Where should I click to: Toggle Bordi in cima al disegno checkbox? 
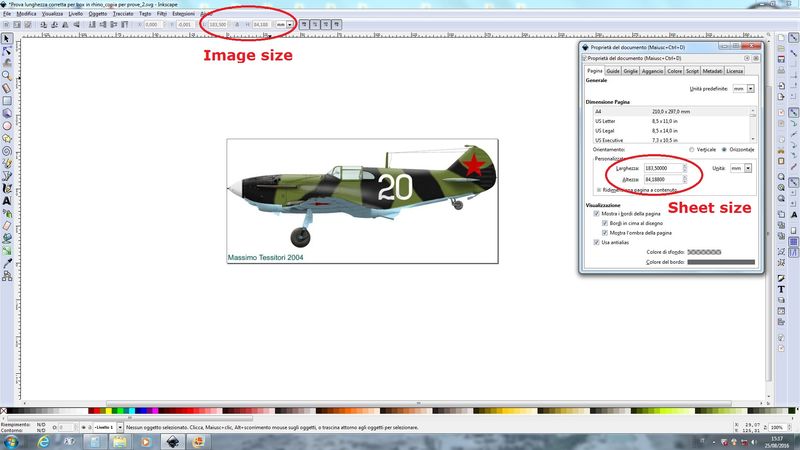click(x=605, y=223)
